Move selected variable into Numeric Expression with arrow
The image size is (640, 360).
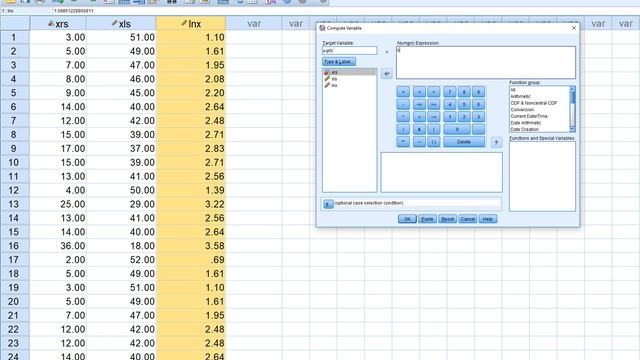click(x=387, y=74)
